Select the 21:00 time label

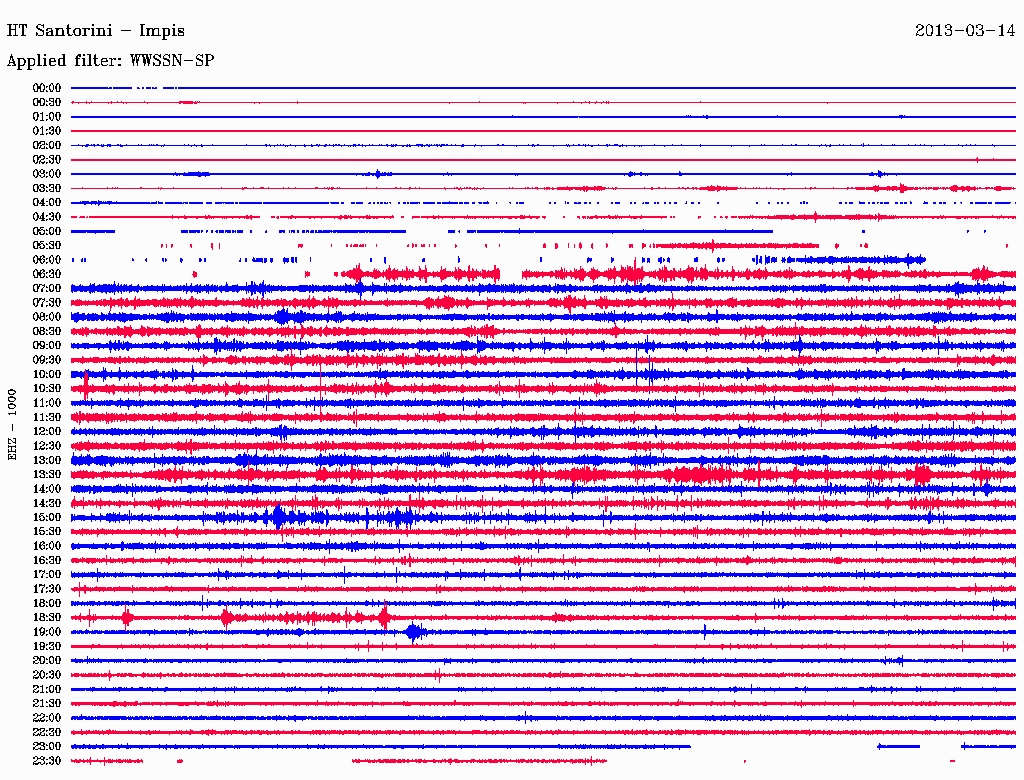click(x=47, y=690)
